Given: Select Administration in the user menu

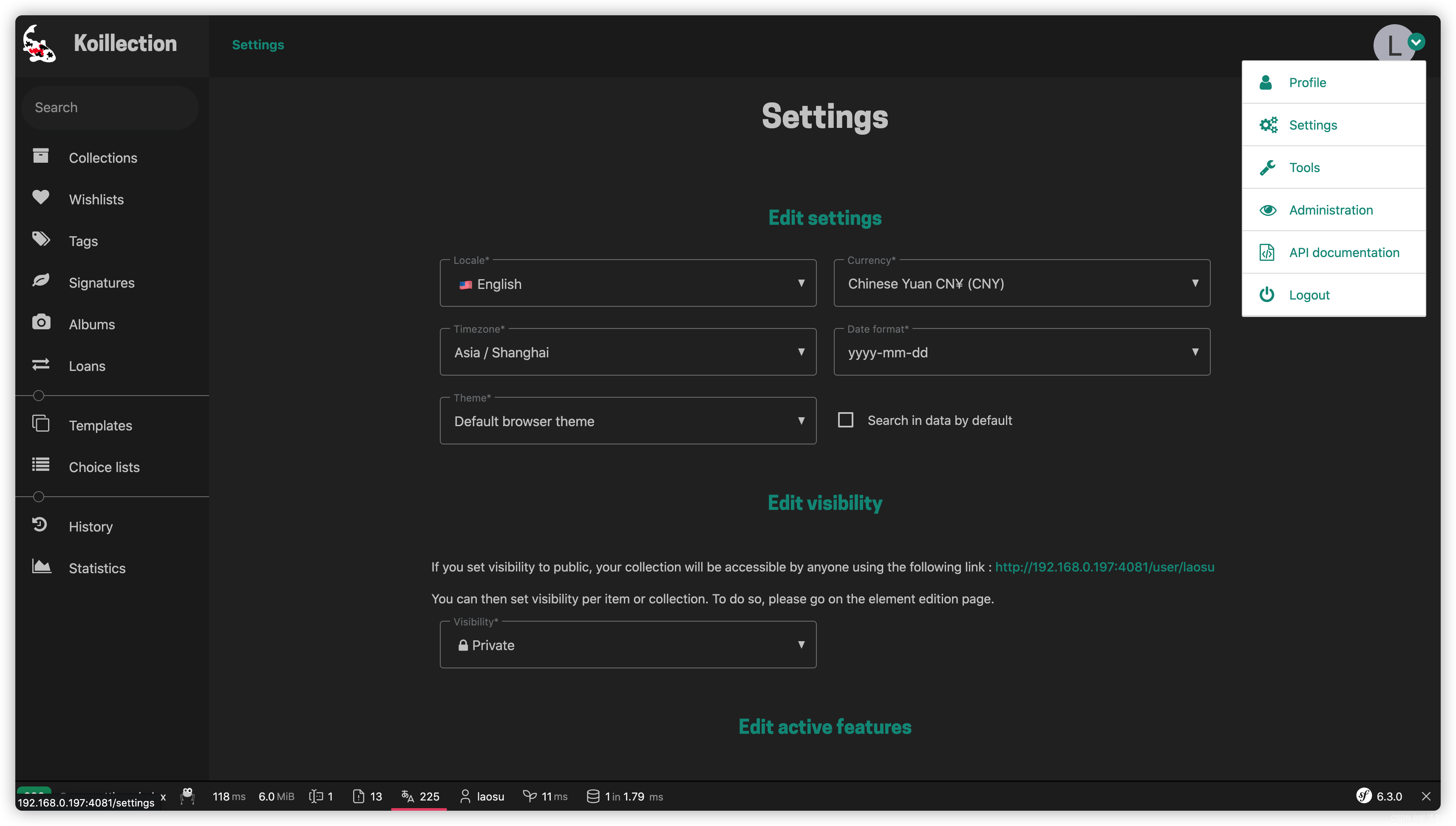Looking at the screenshot, I should 1334,210.
